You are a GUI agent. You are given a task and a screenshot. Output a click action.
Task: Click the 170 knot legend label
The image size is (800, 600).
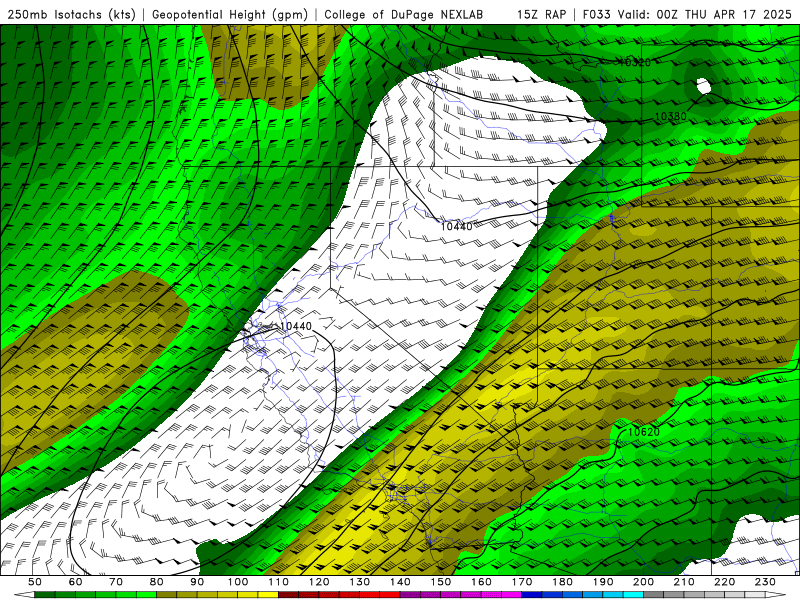point(521,582)
